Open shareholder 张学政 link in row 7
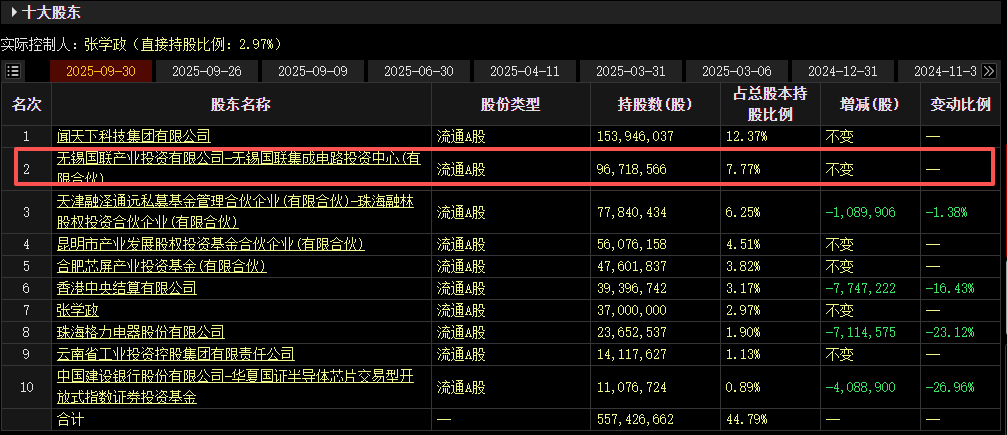 coord(78,310)
